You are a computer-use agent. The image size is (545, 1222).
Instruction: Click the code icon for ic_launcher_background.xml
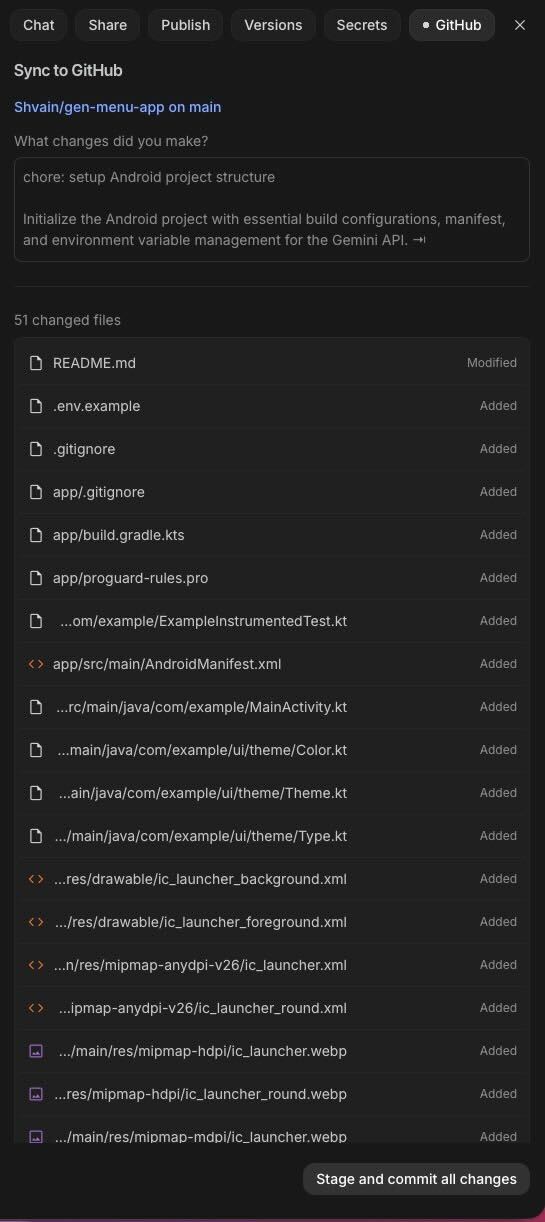pos(36,879)
